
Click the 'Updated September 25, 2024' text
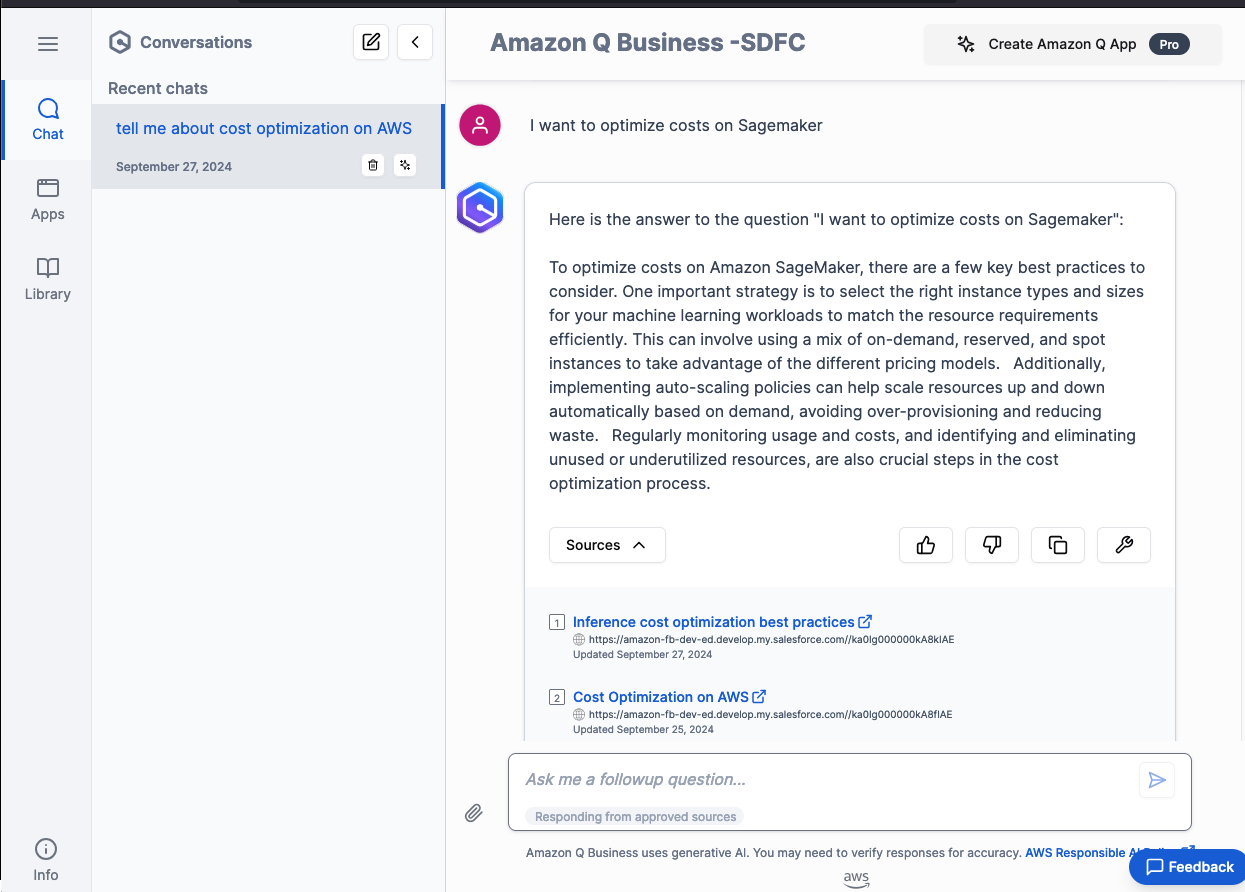pos(643,730)
